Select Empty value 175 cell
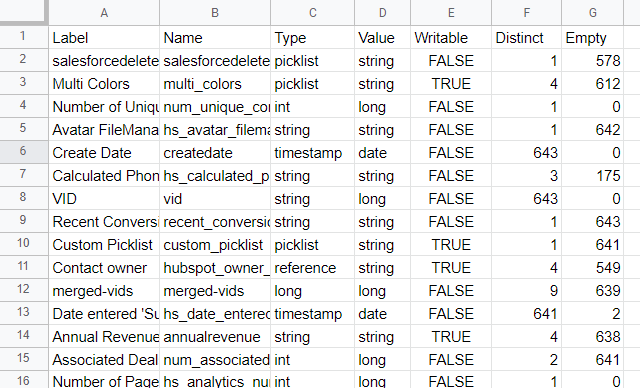This screenshot has width=640, height=388. [592, 175]
